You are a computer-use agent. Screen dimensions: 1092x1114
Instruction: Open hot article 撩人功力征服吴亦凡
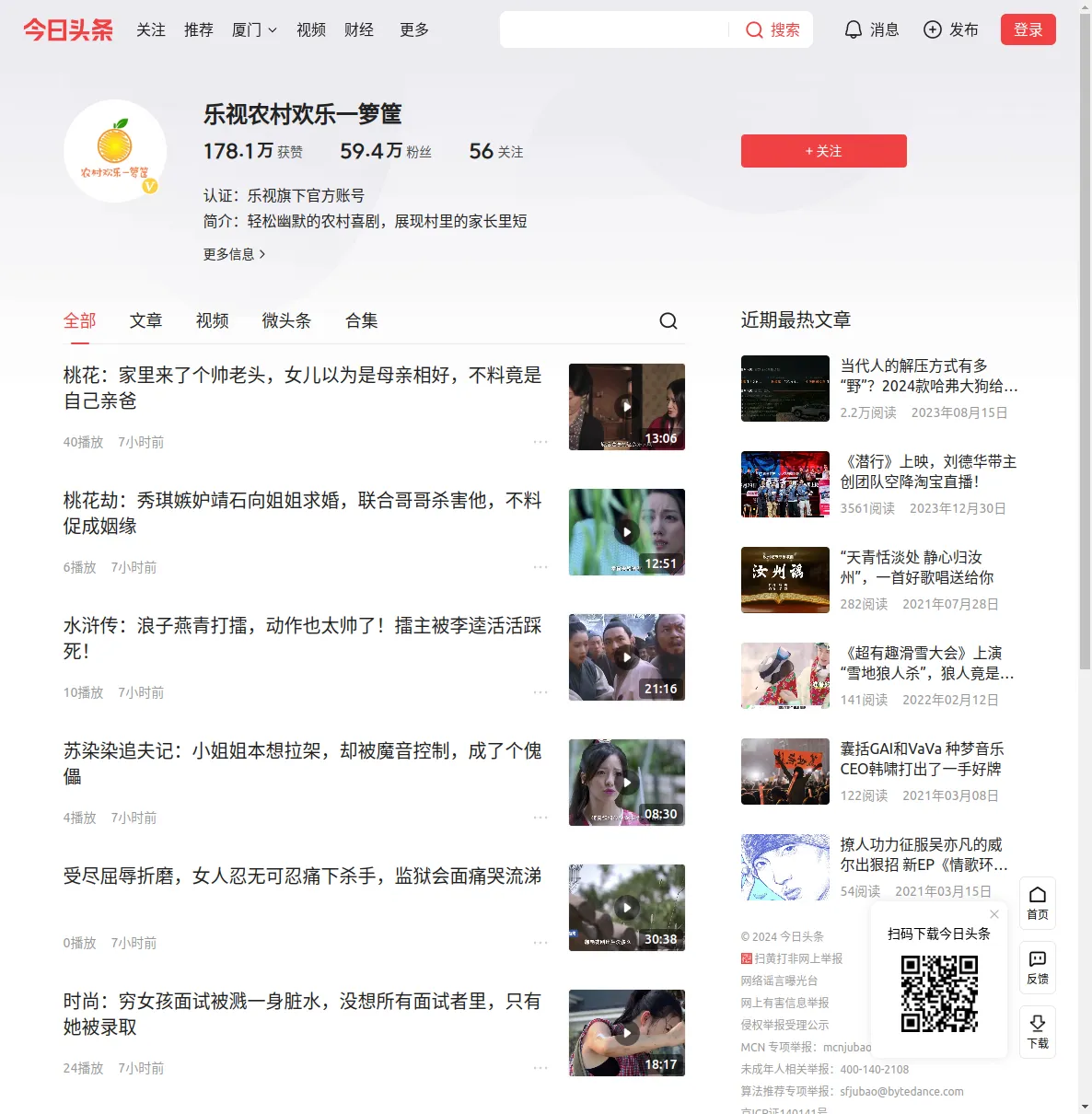[x=925, y=854]
